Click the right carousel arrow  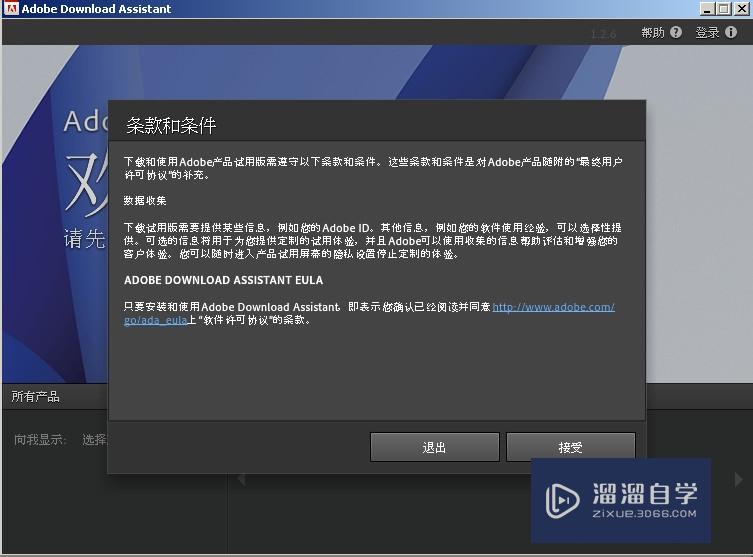tap(738, 479)
